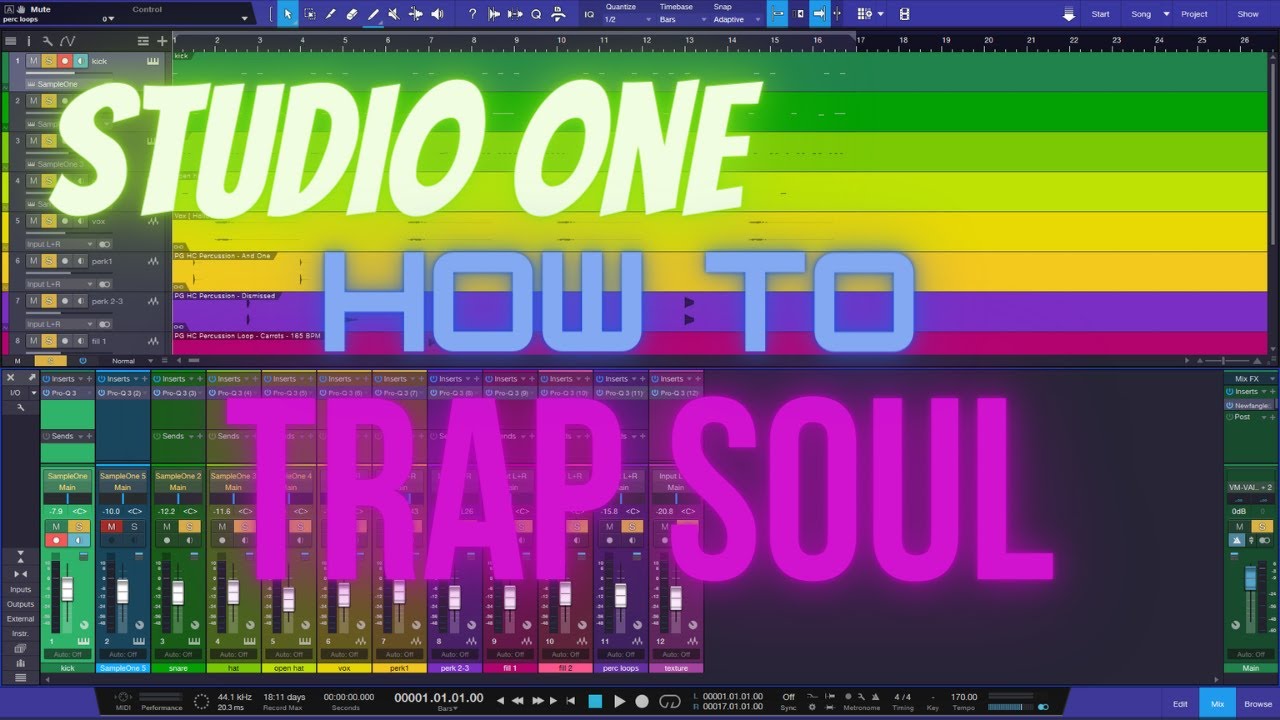The width and height of the screenshot is (1280, 720).
Task: Click the wrench options icon above tracks
Action: click(47, 41)
